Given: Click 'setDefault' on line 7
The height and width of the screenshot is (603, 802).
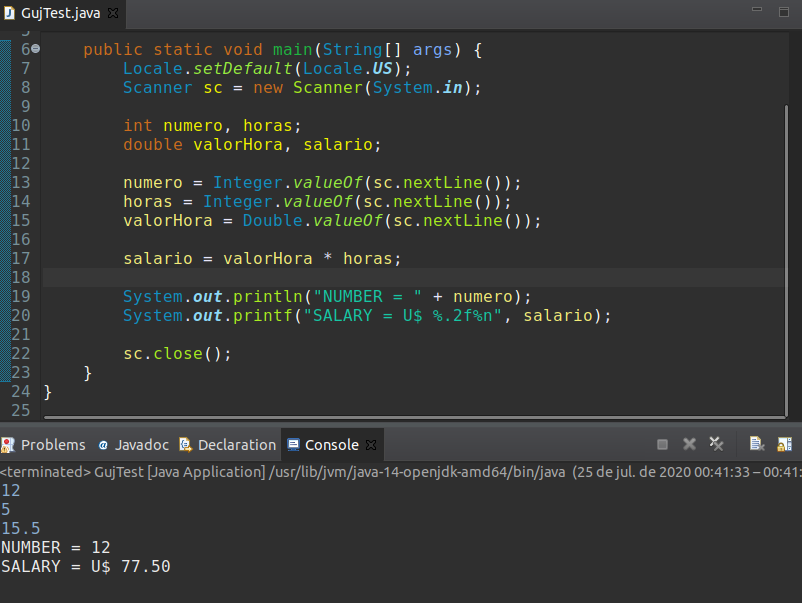Looking at the screenshot, I should 243,69.
